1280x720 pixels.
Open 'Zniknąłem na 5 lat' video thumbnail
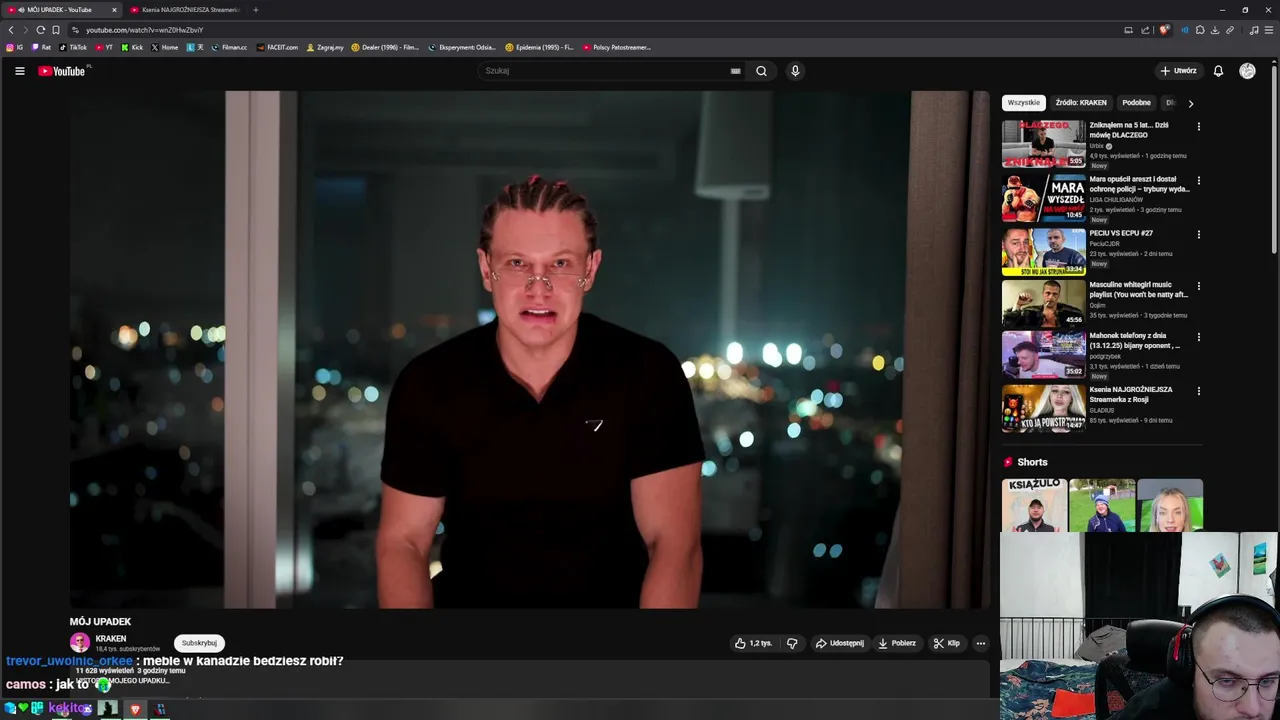(x=1043, y=143)
